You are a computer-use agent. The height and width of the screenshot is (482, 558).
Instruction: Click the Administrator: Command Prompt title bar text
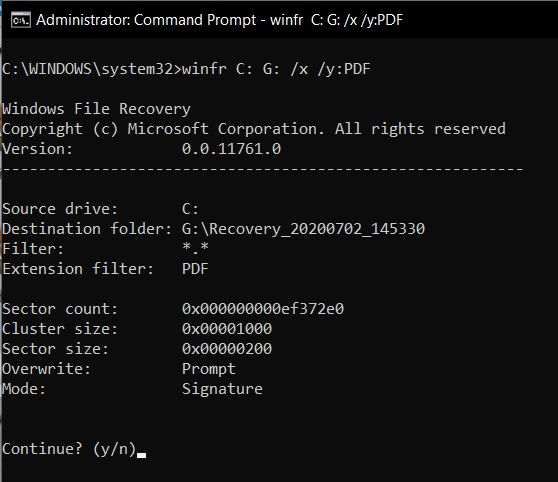(x=219, y=20)
